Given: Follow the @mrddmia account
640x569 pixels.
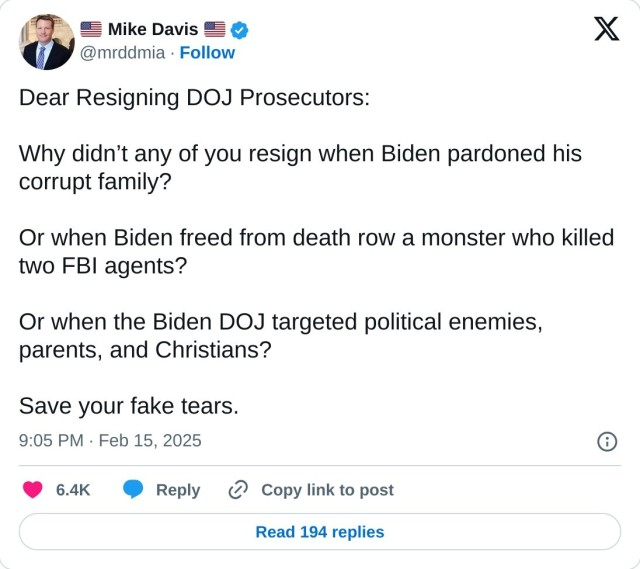Looking at the screenshot, I should pyautogui.click(x=207, y=53).
